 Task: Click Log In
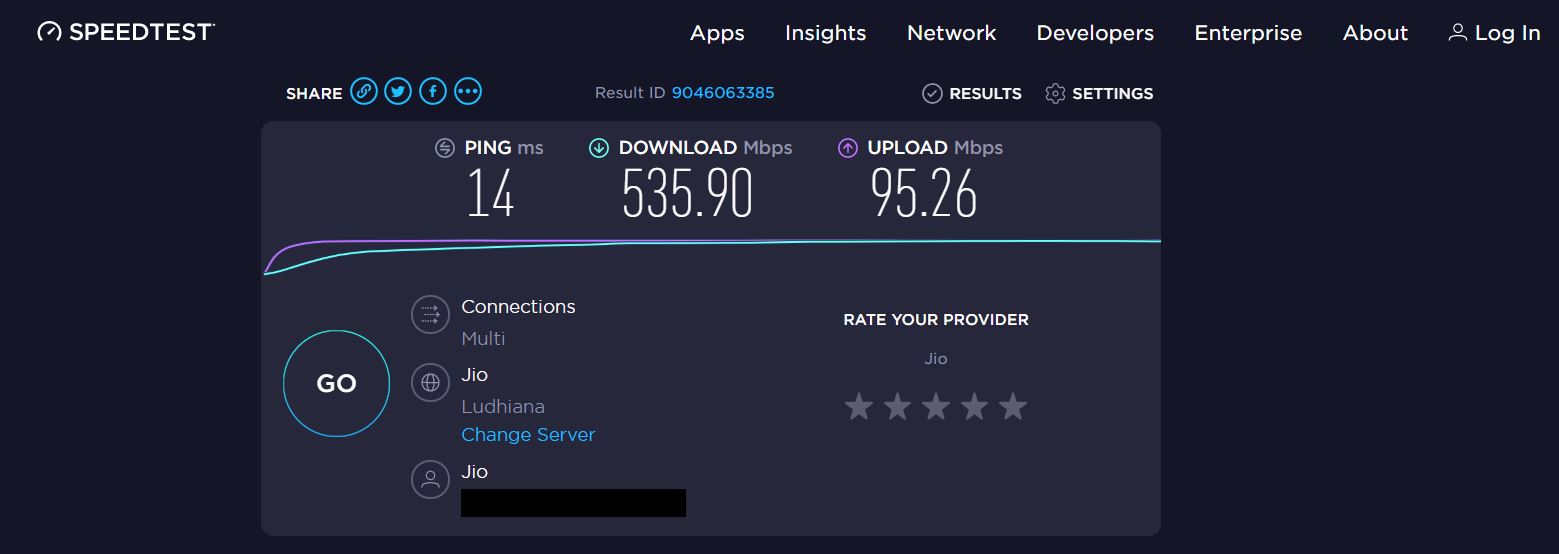(x=1495, y=33)
